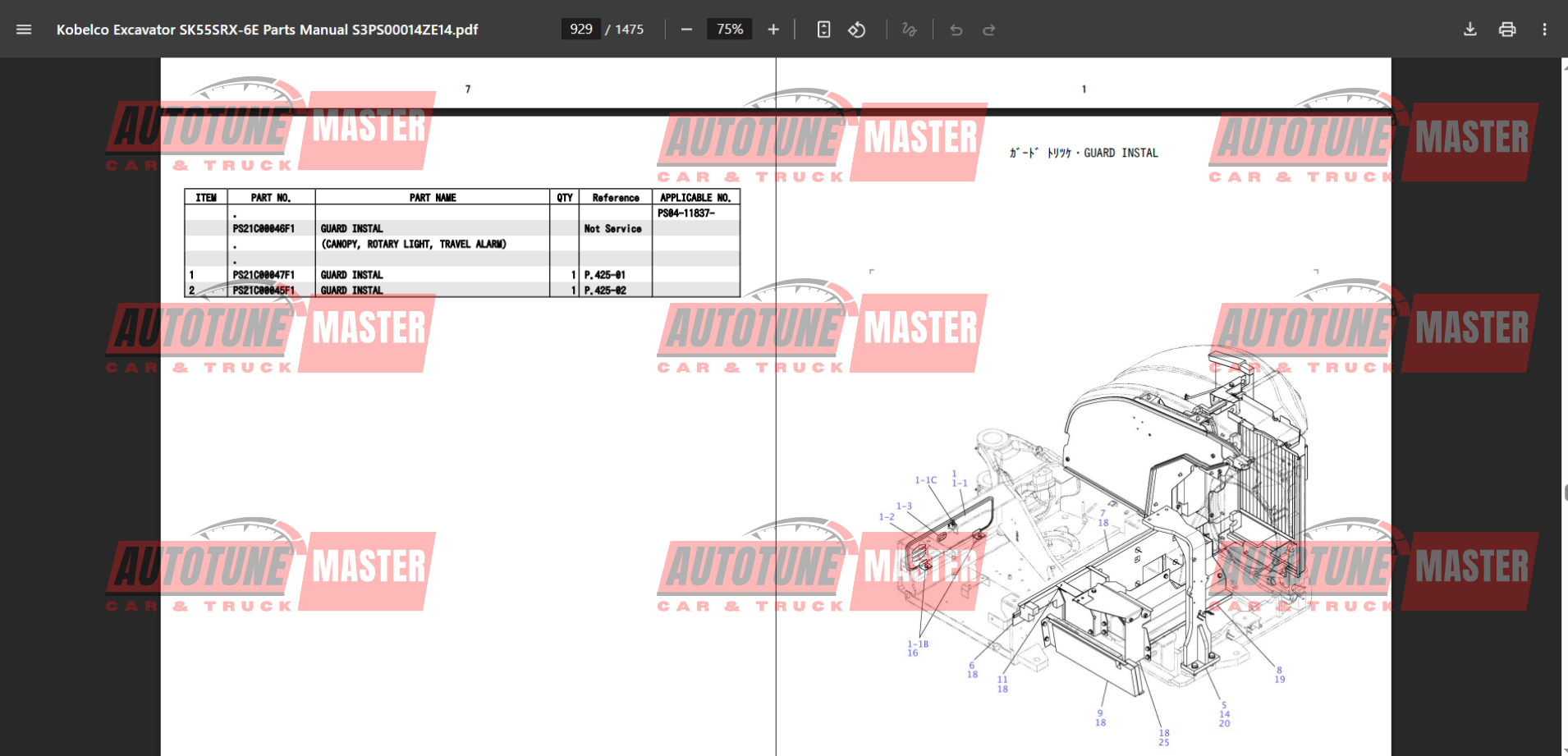
Task: Click the page number field showing 929
Action: (580, 30)
